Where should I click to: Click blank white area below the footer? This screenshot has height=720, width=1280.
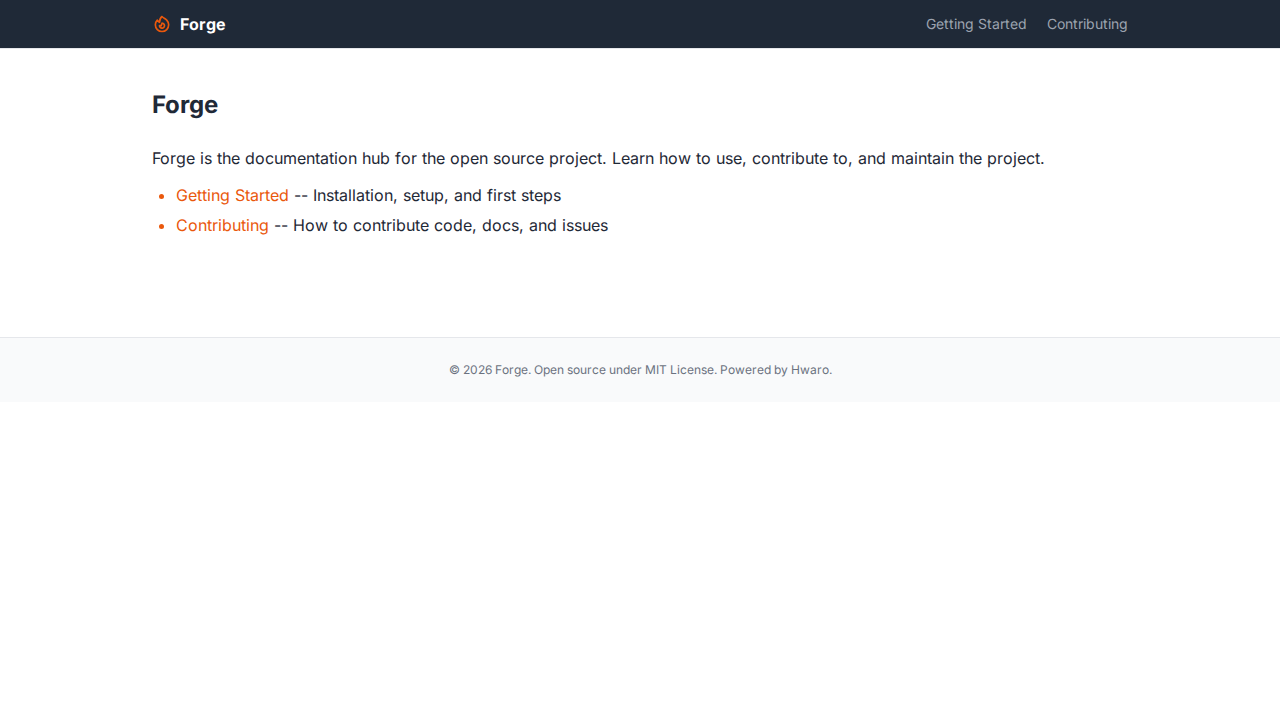(640, 560)
